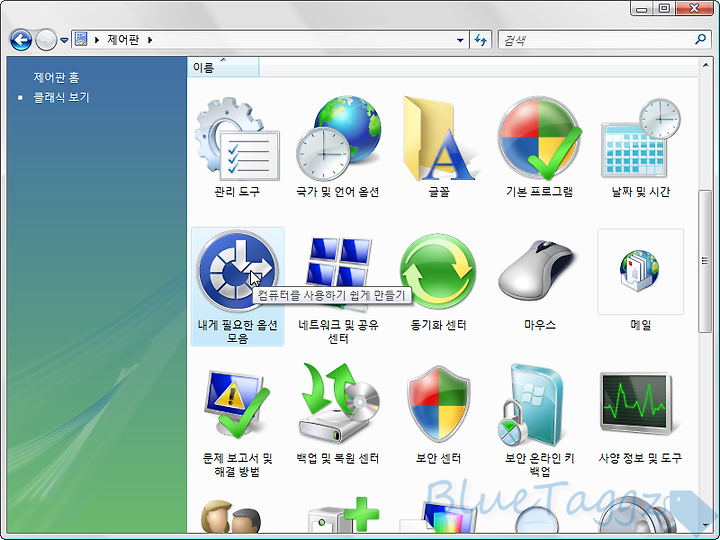Maximize the control panel window

tap(664, 8)
